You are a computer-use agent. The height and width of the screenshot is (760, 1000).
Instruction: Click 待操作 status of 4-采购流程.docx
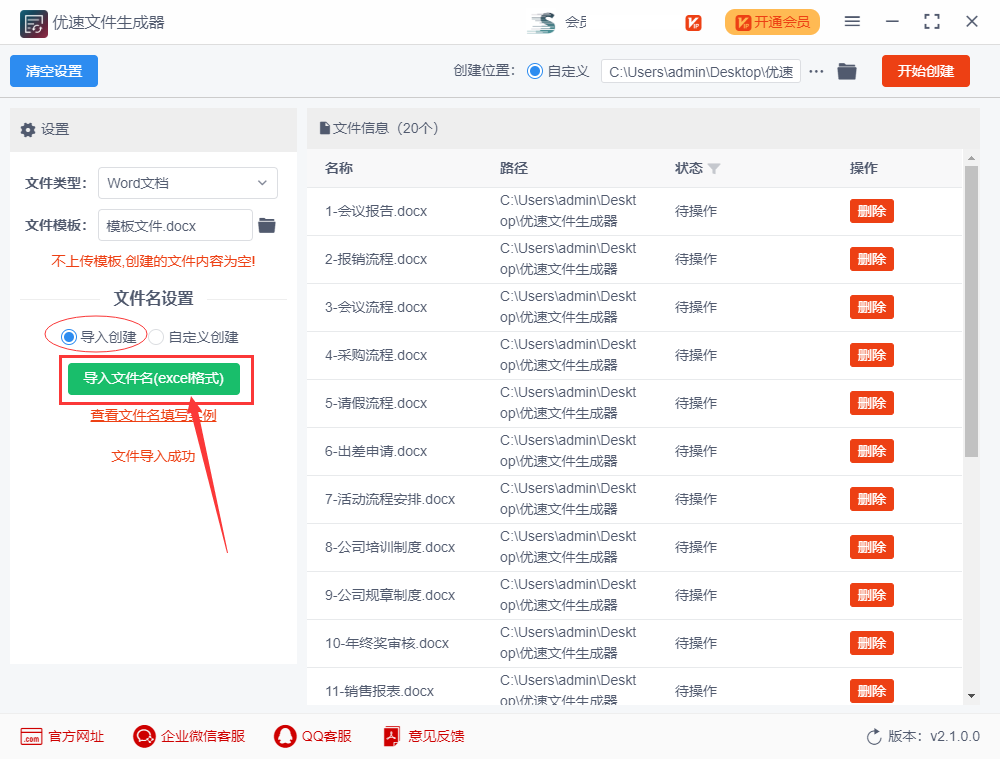point(696,355)
